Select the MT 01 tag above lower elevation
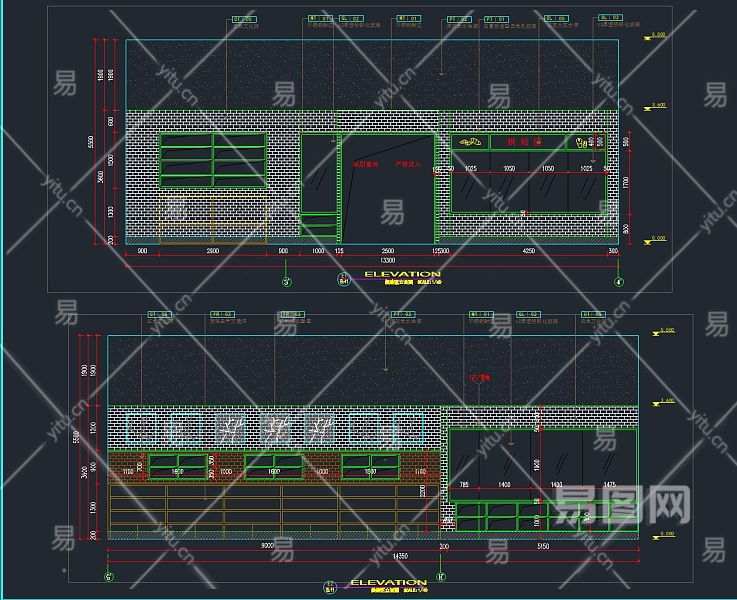Screen dimensions: 737x600 tap(481, 314)
